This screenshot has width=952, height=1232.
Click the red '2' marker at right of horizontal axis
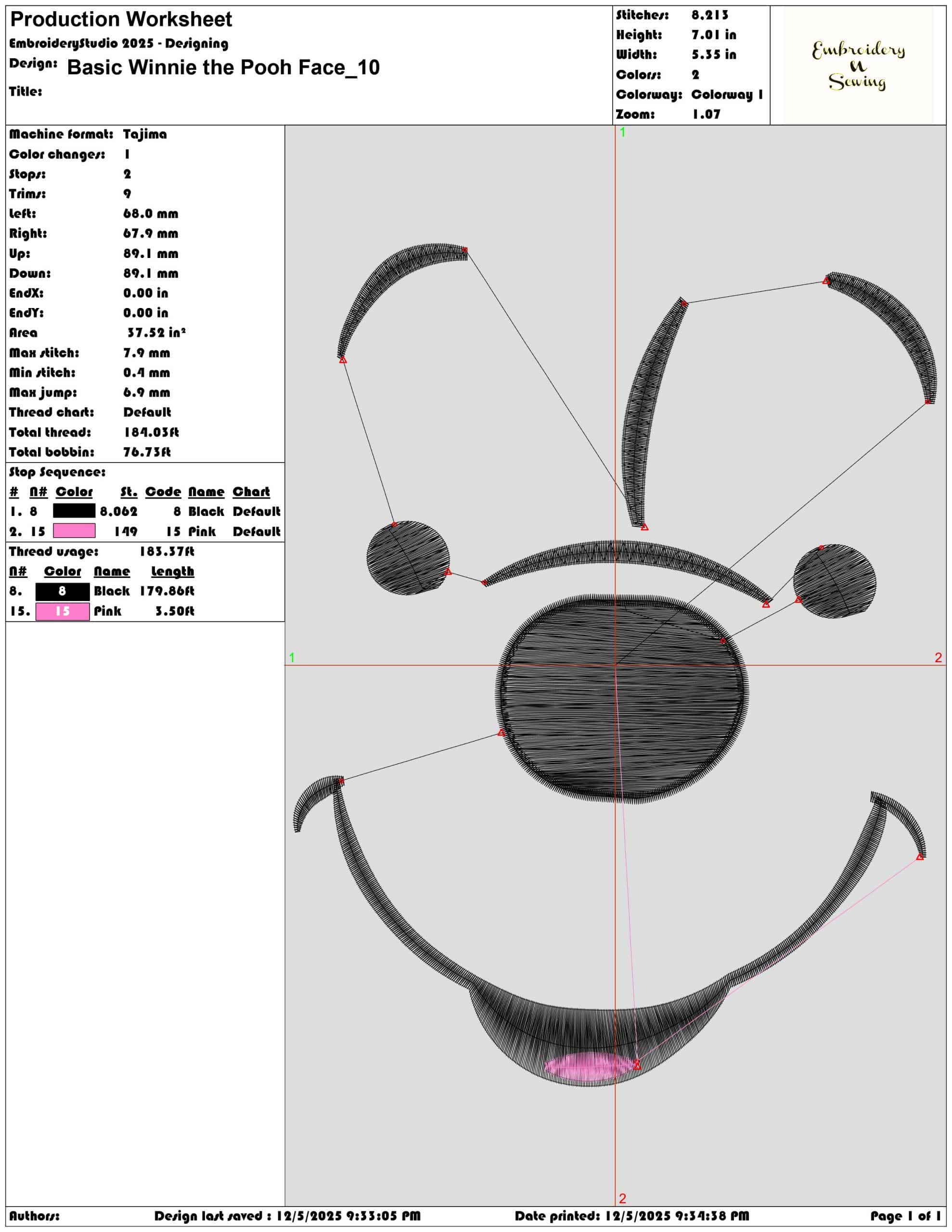[x=938, y=657]
